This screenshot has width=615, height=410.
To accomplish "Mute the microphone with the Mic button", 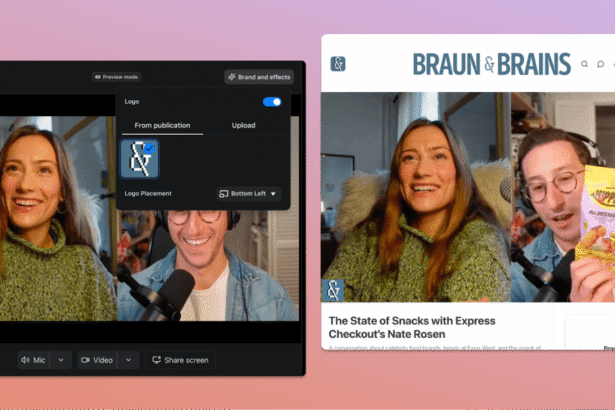I will (x=33, y=360).
